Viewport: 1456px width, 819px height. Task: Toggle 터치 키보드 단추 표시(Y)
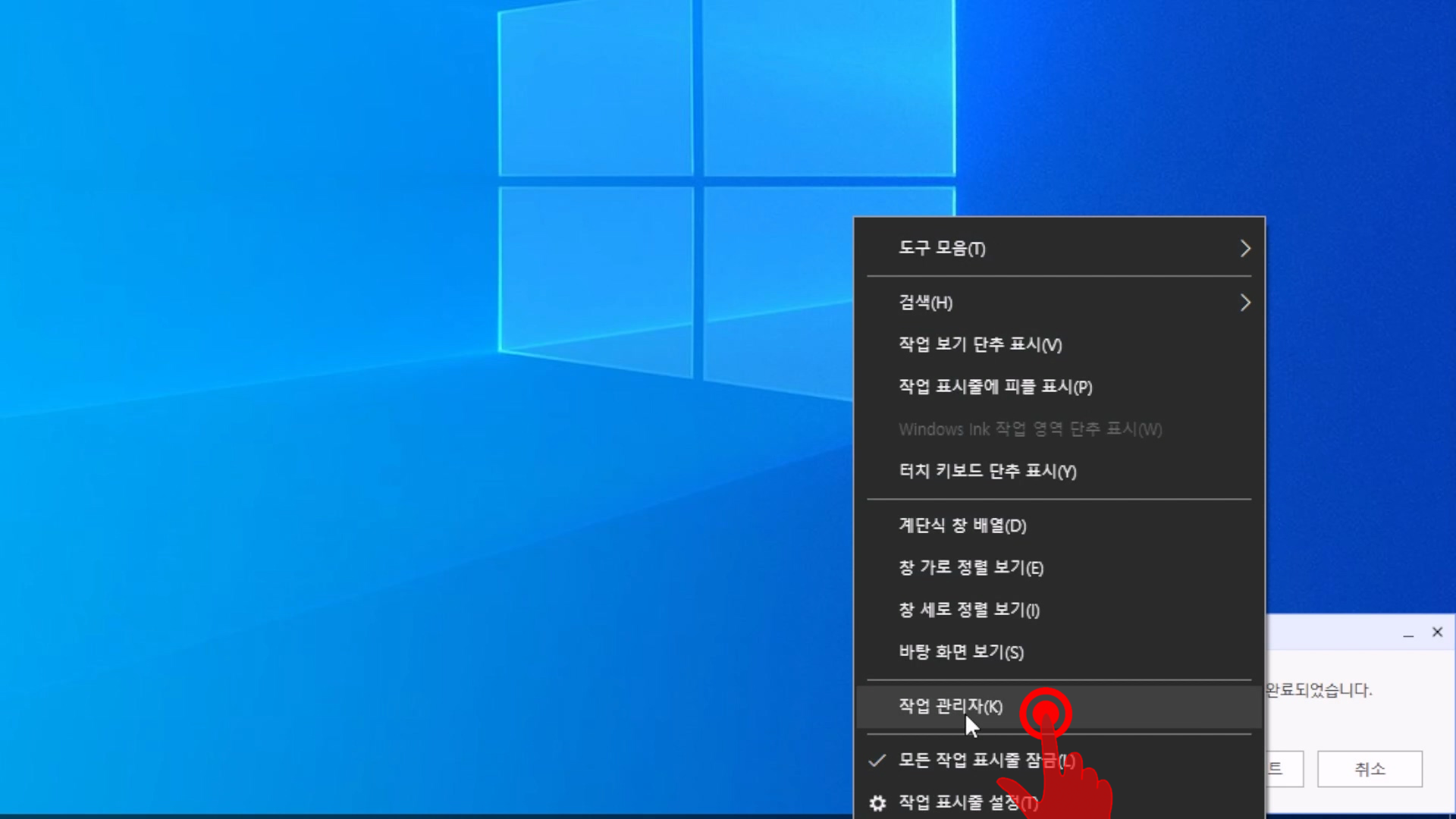(987, 472)
